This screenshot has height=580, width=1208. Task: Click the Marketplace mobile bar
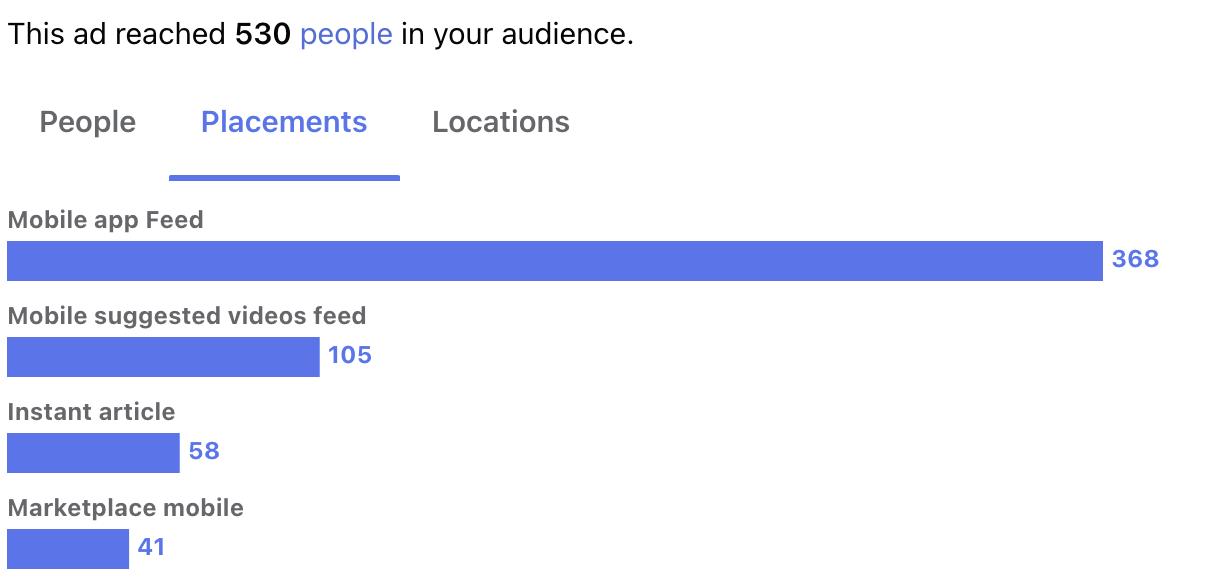[68, 548]
